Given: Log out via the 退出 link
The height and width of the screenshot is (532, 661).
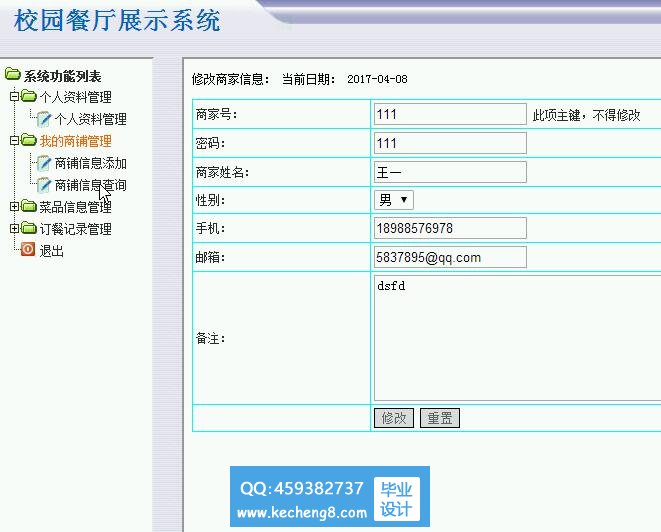Looking at the screenshot, I should (x=51, y=251).
